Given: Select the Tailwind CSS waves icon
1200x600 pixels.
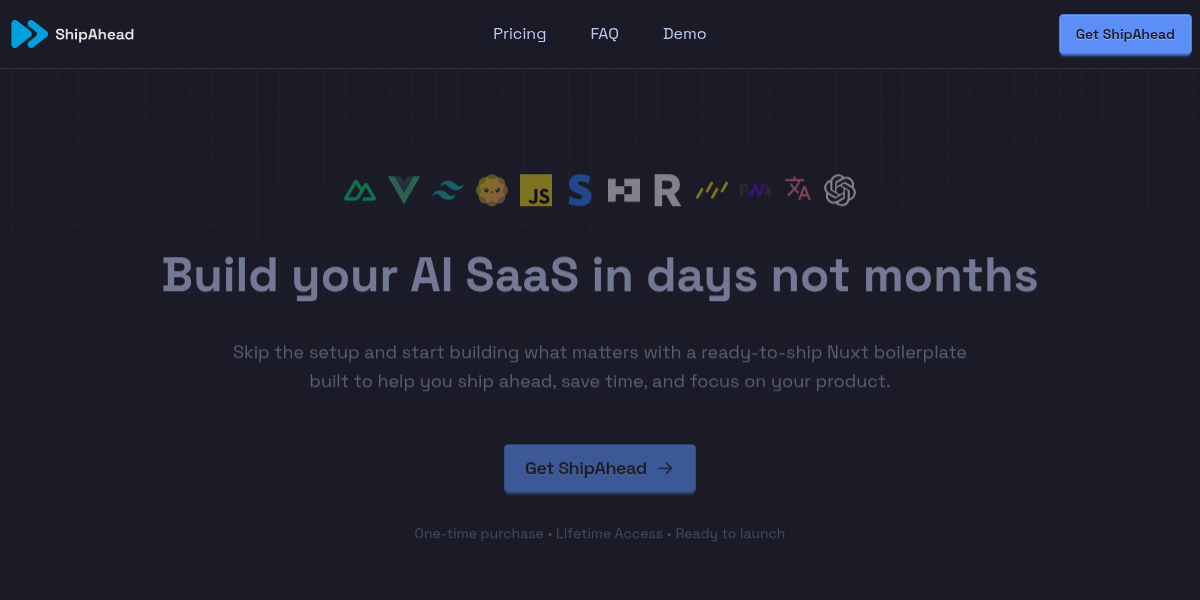Looking at the screenshot, I should pyautogui.click(x=448, y=190).
